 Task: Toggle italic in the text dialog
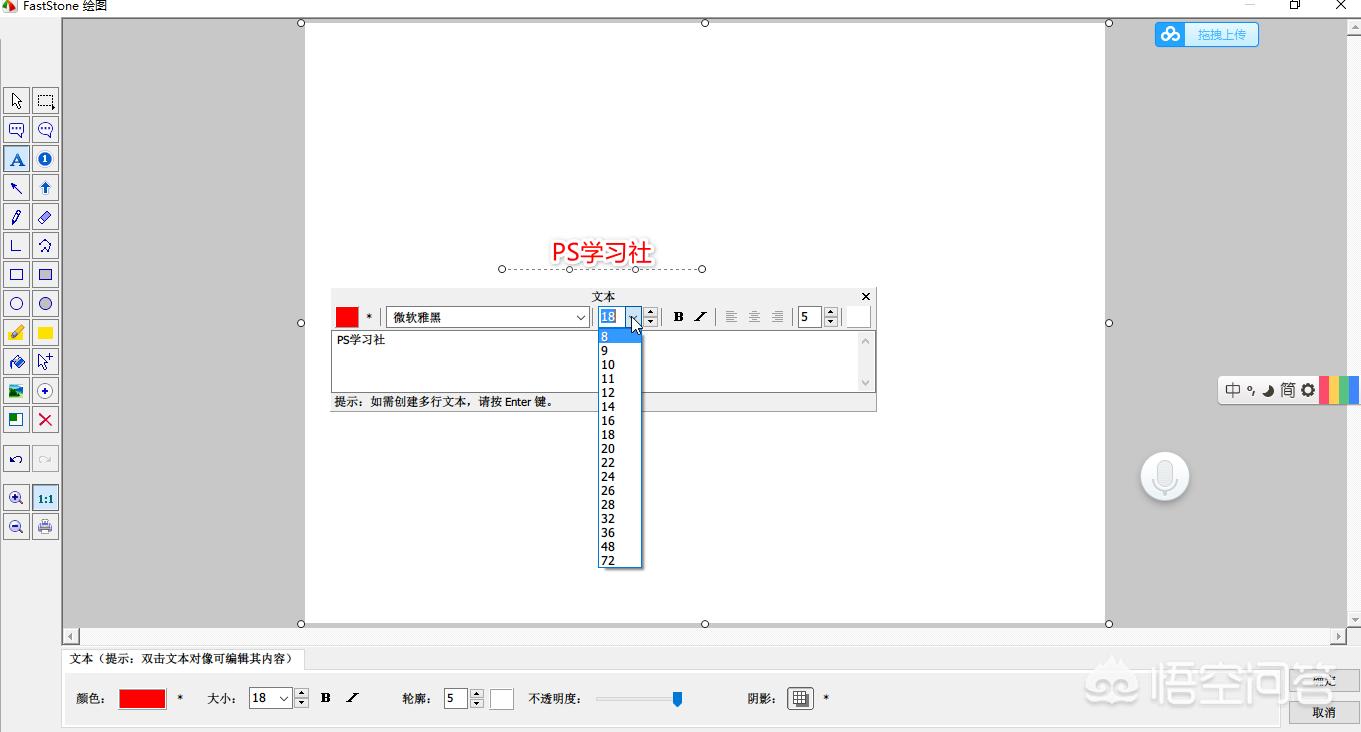[700, 317]
